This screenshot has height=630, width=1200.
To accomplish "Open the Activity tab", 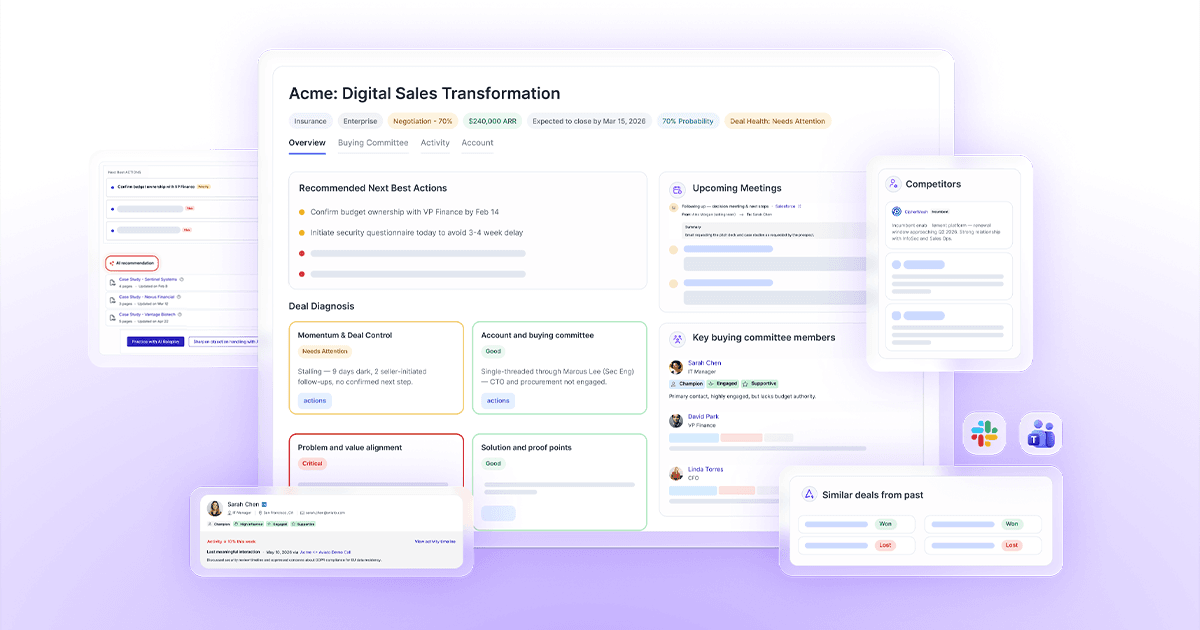I will (x=435, y=143).
